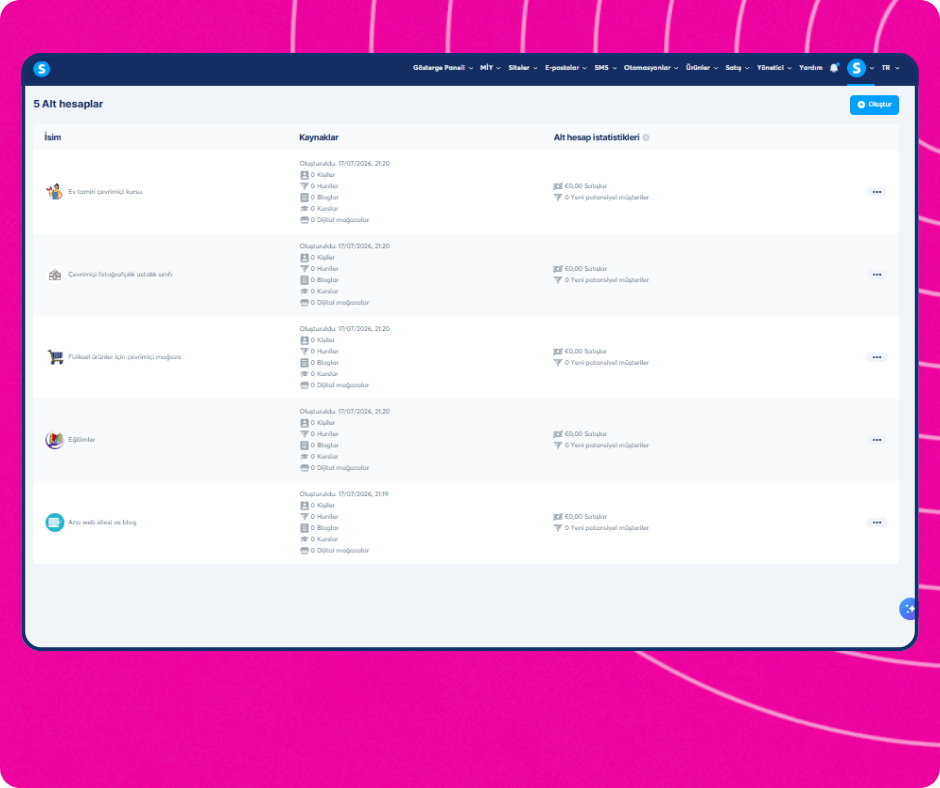Open the Ev tamiri çevrimiçi kursu account

[x=105, y=192]
